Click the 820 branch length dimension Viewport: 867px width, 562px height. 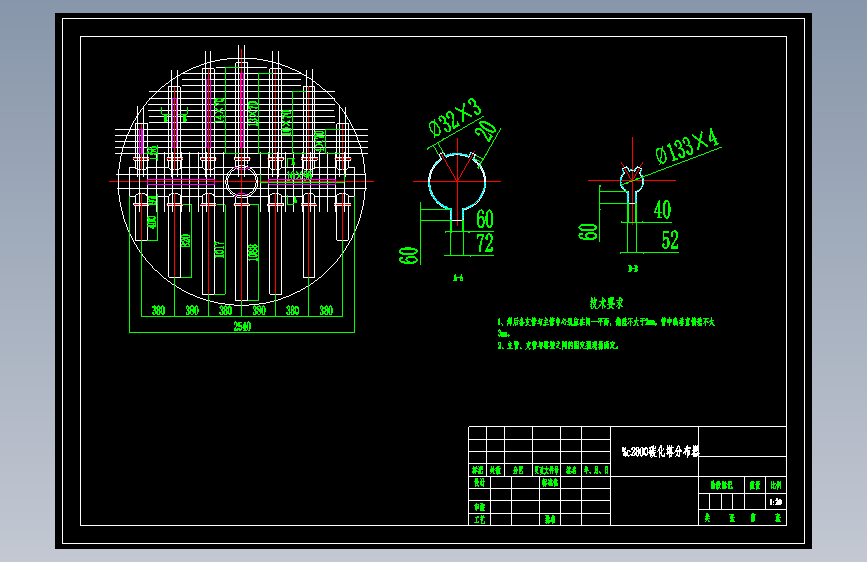(x=186, y=241)
